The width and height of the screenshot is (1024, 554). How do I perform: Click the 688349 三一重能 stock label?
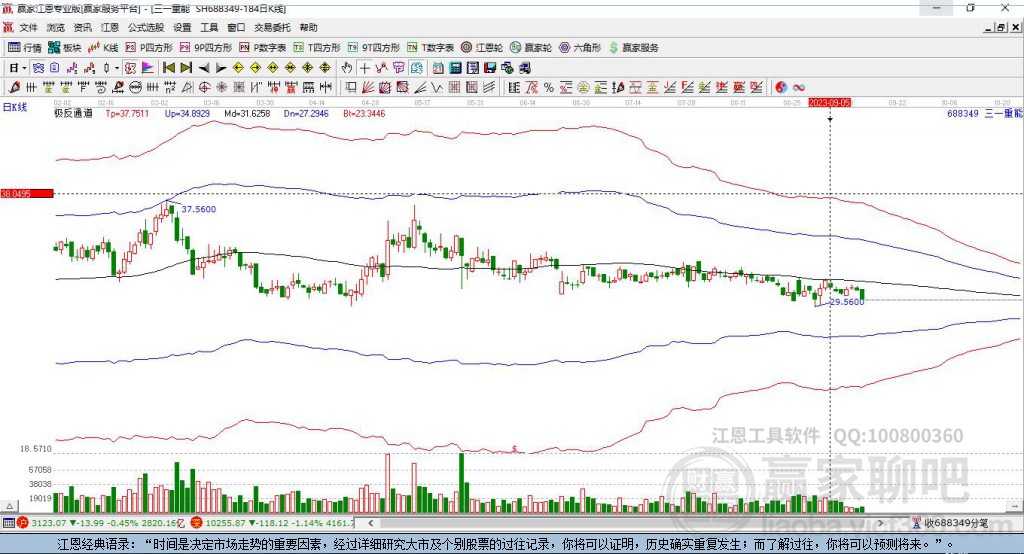985,114
